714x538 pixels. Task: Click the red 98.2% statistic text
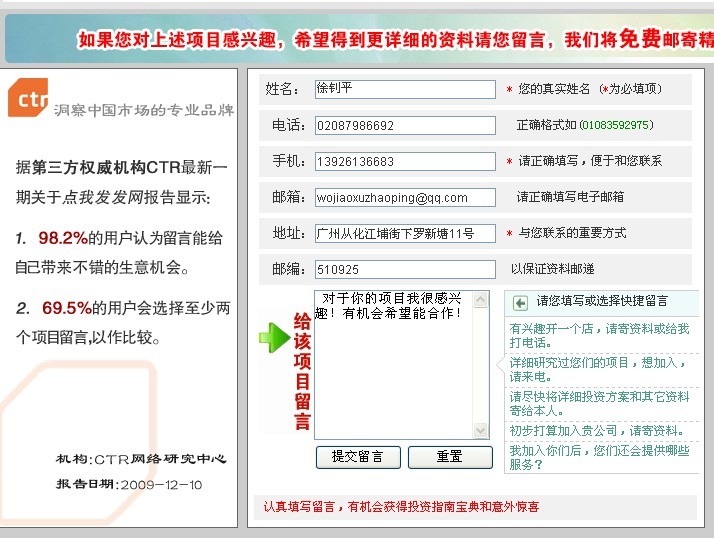tap(63, 238)
